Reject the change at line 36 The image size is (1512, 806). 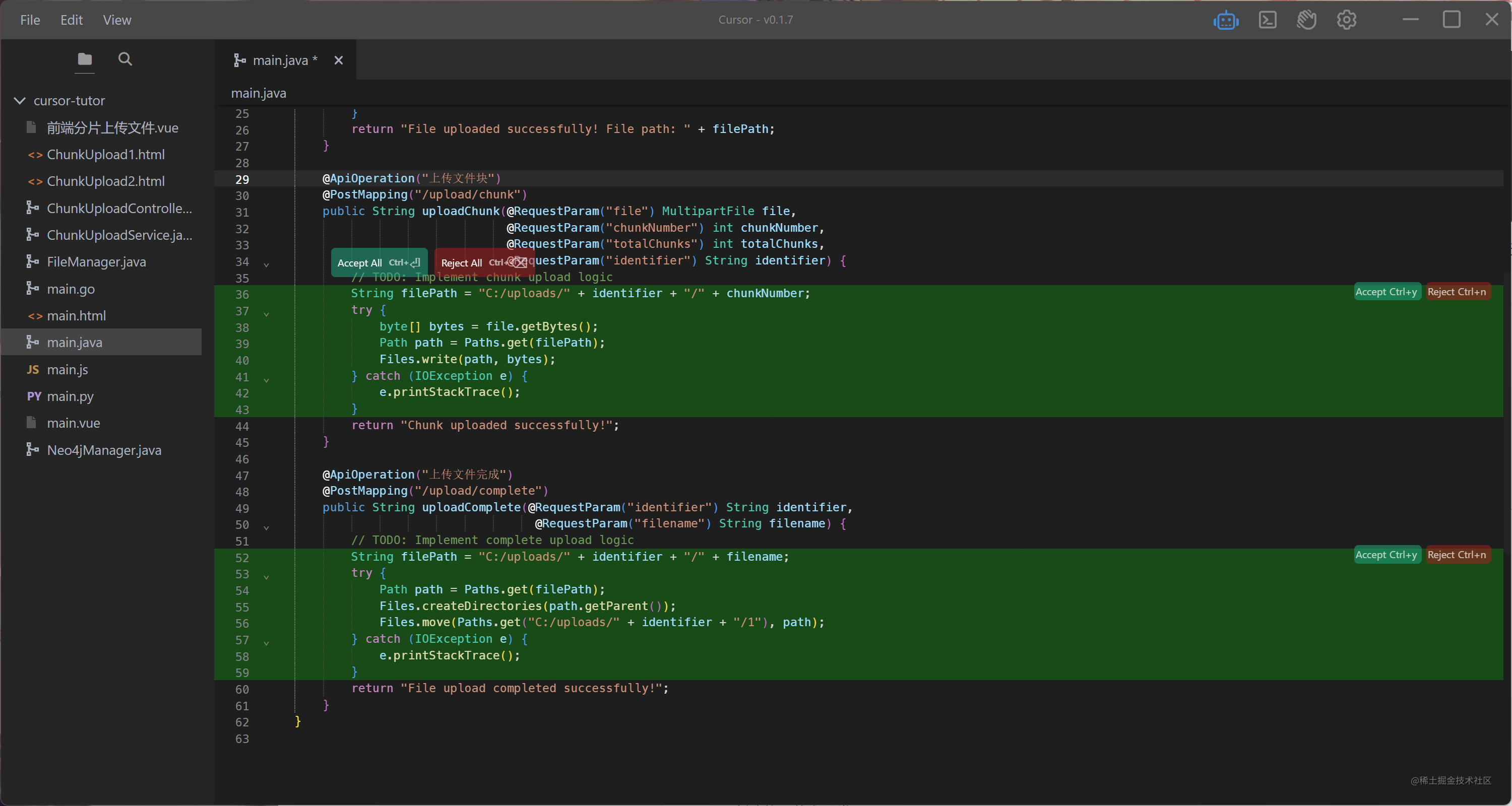1458,292
